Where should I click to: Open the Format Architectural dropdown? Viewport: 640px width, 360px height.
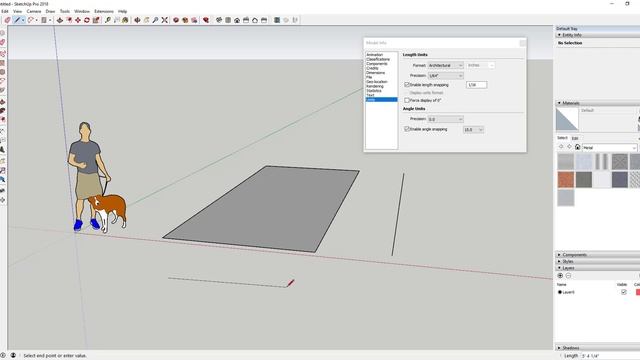point(445,65)
